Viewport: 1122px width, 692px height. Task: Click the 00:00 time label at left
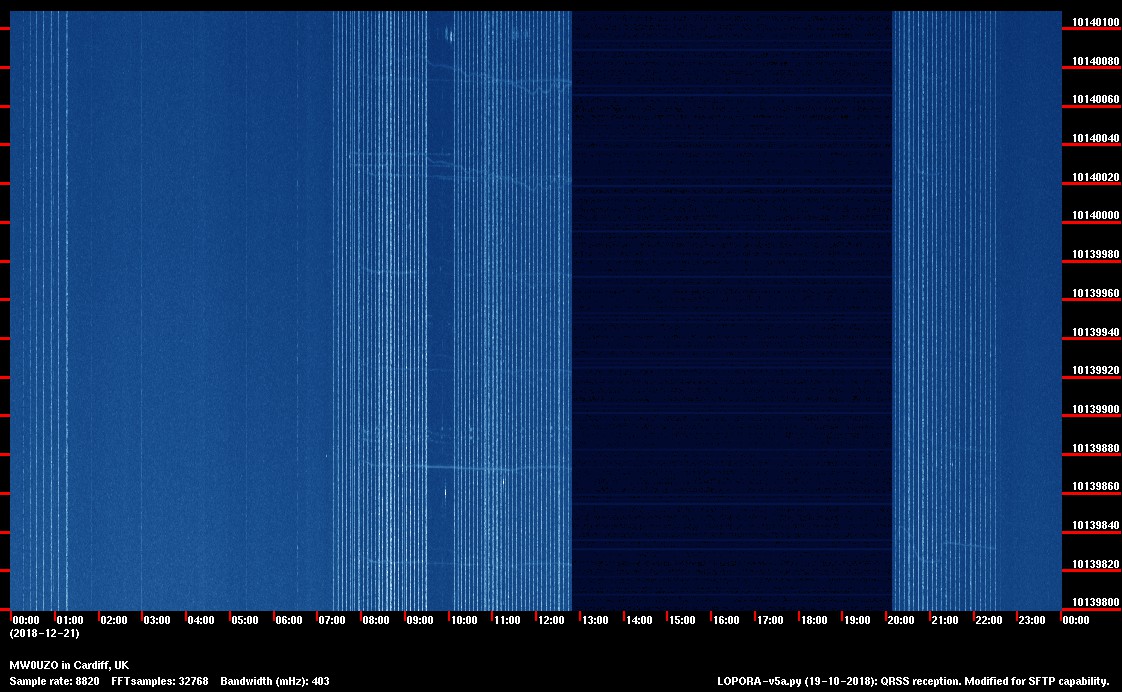(x=26, y=621)
